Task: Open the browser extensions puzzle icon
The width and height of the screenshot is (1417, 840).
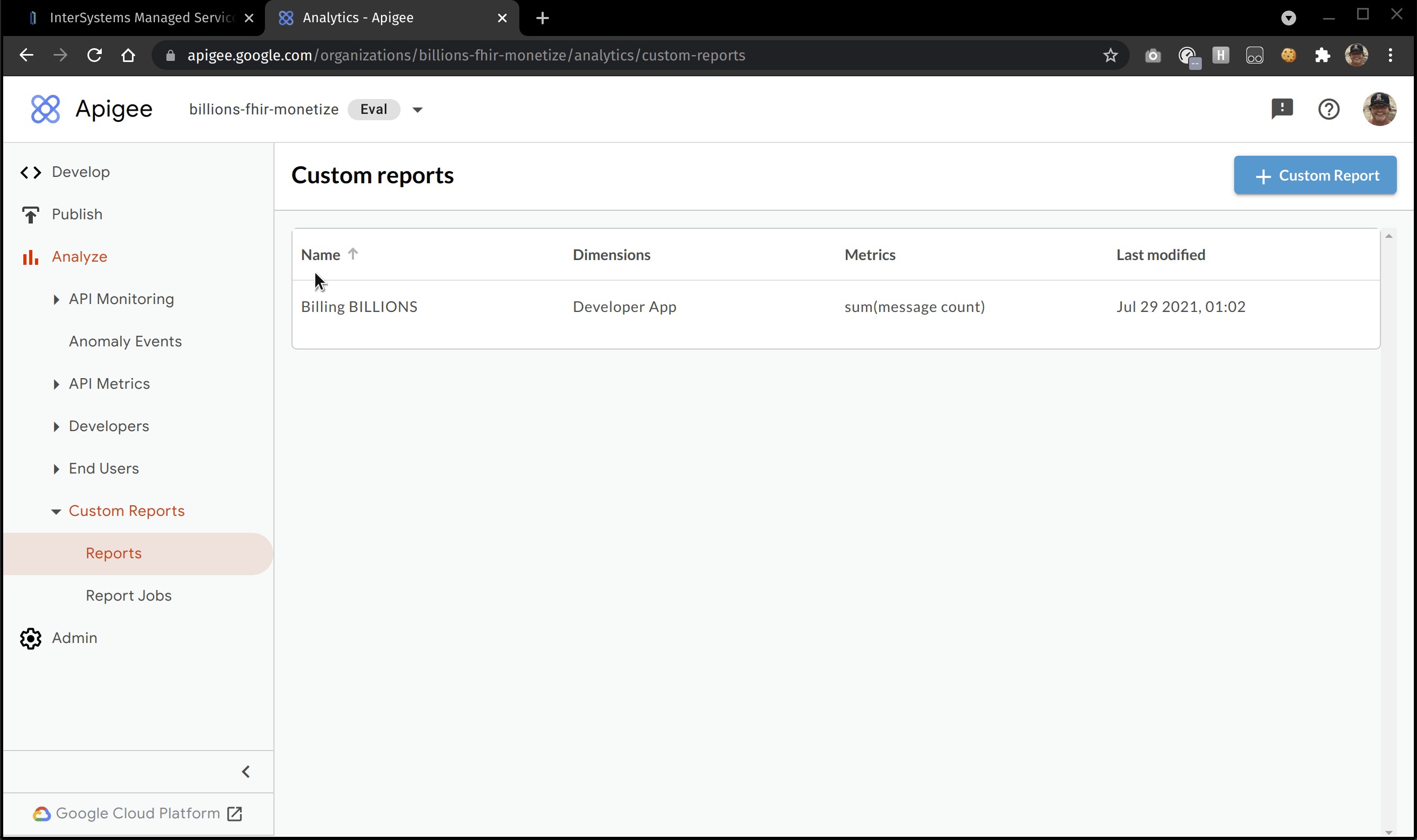Action: click(x=1323, y=56)
